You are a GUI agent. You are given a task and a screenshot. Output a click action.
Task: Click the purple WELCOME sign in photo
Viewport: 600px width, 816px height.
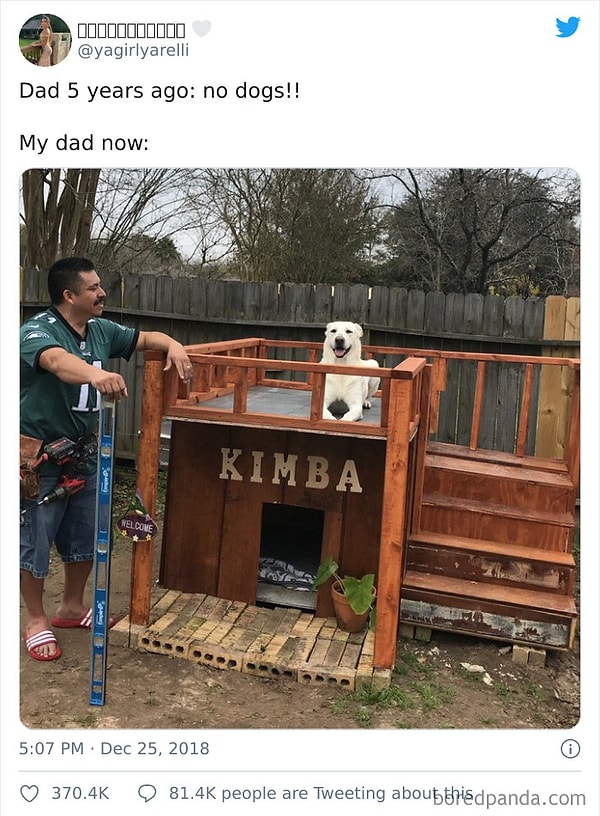(x=136, y=527)
